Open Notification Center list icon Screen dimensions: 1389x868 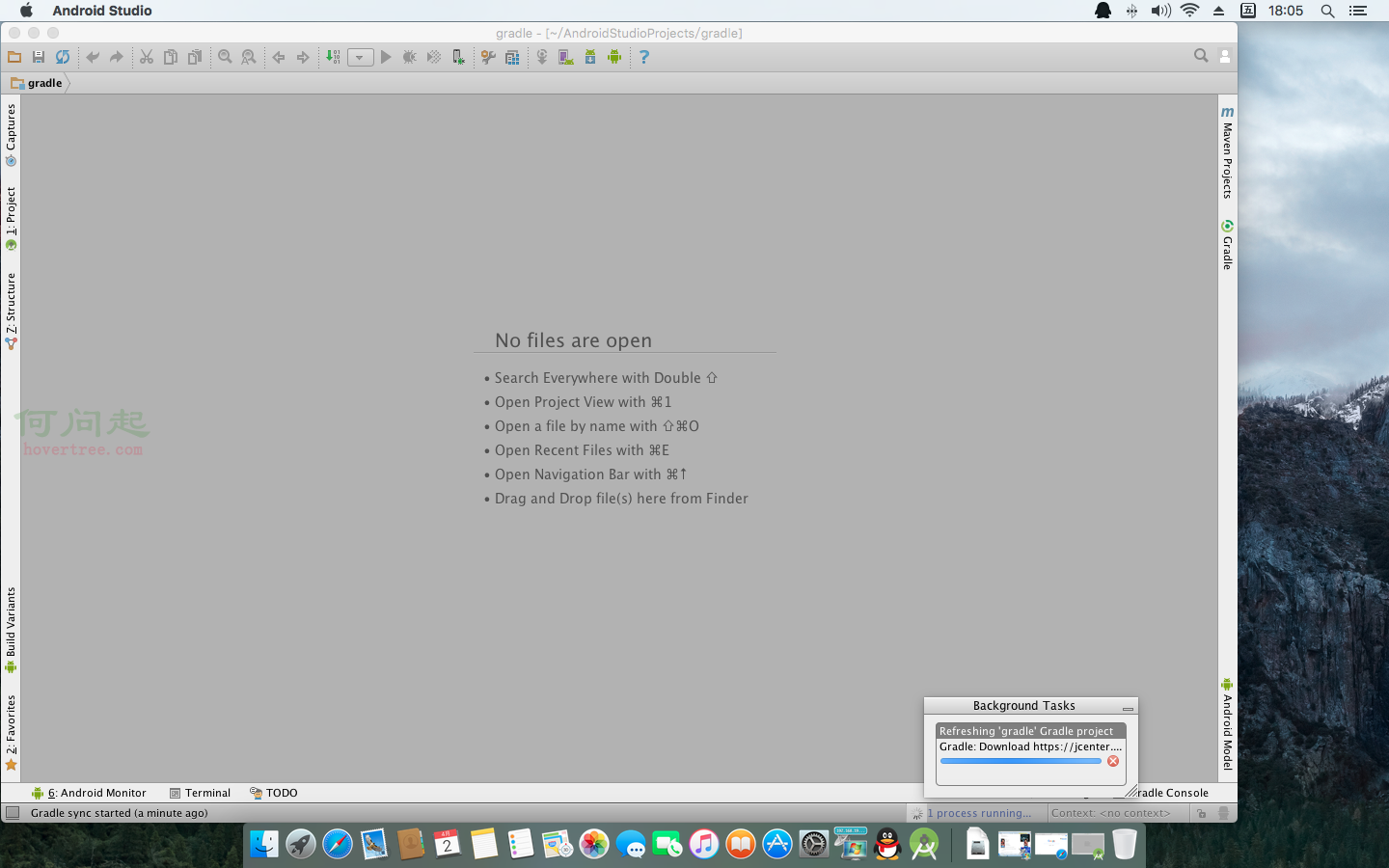(x=1358, y=11)
